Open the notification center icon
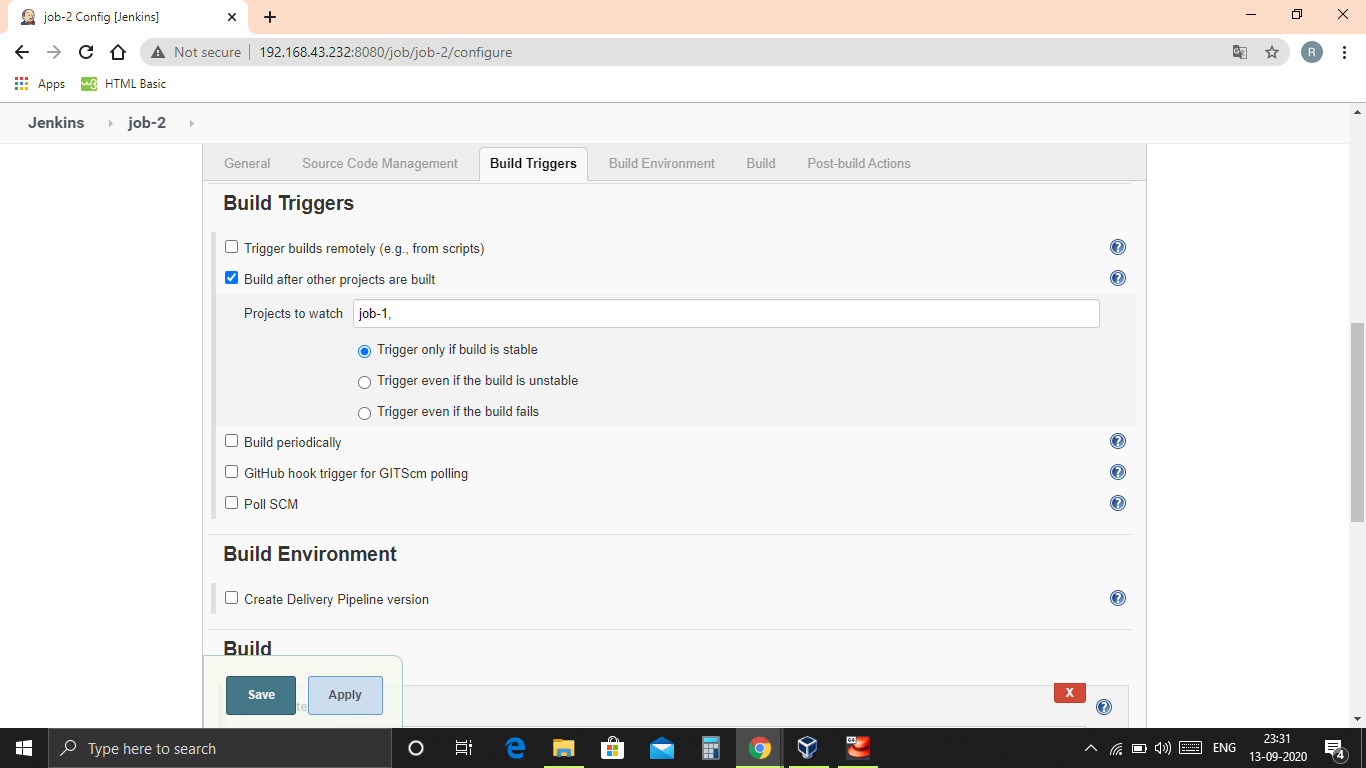The width and height of the screenshot is (1366, 768). [x=1334, y=748]
